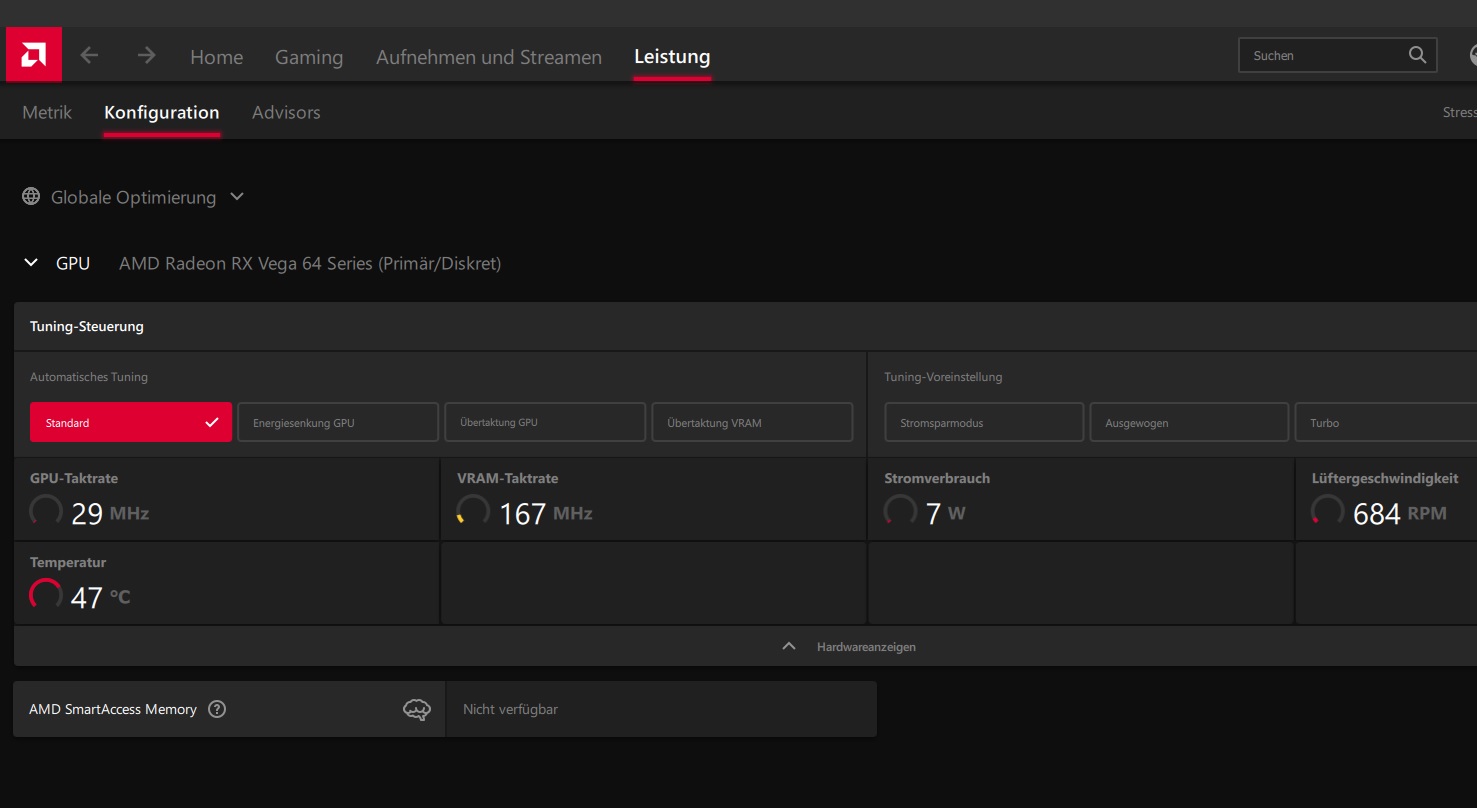Screen dimensions: 1477x808
Task: Click the 167 MHz VRAM clock value
Action: coord(545,513)
